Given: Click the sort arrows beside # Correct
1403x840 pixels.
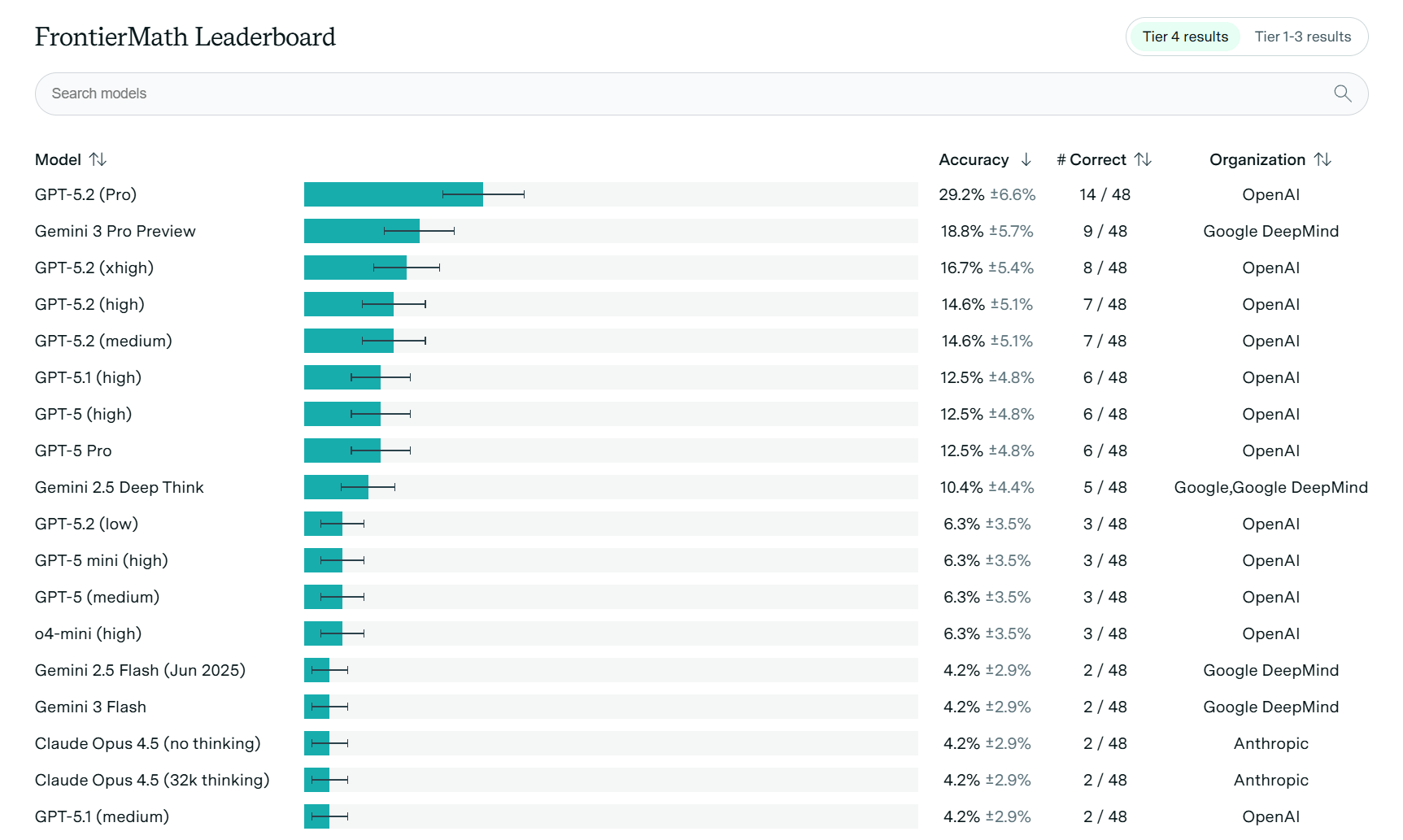Looking at the screenshot, I should click(1144, 159).
